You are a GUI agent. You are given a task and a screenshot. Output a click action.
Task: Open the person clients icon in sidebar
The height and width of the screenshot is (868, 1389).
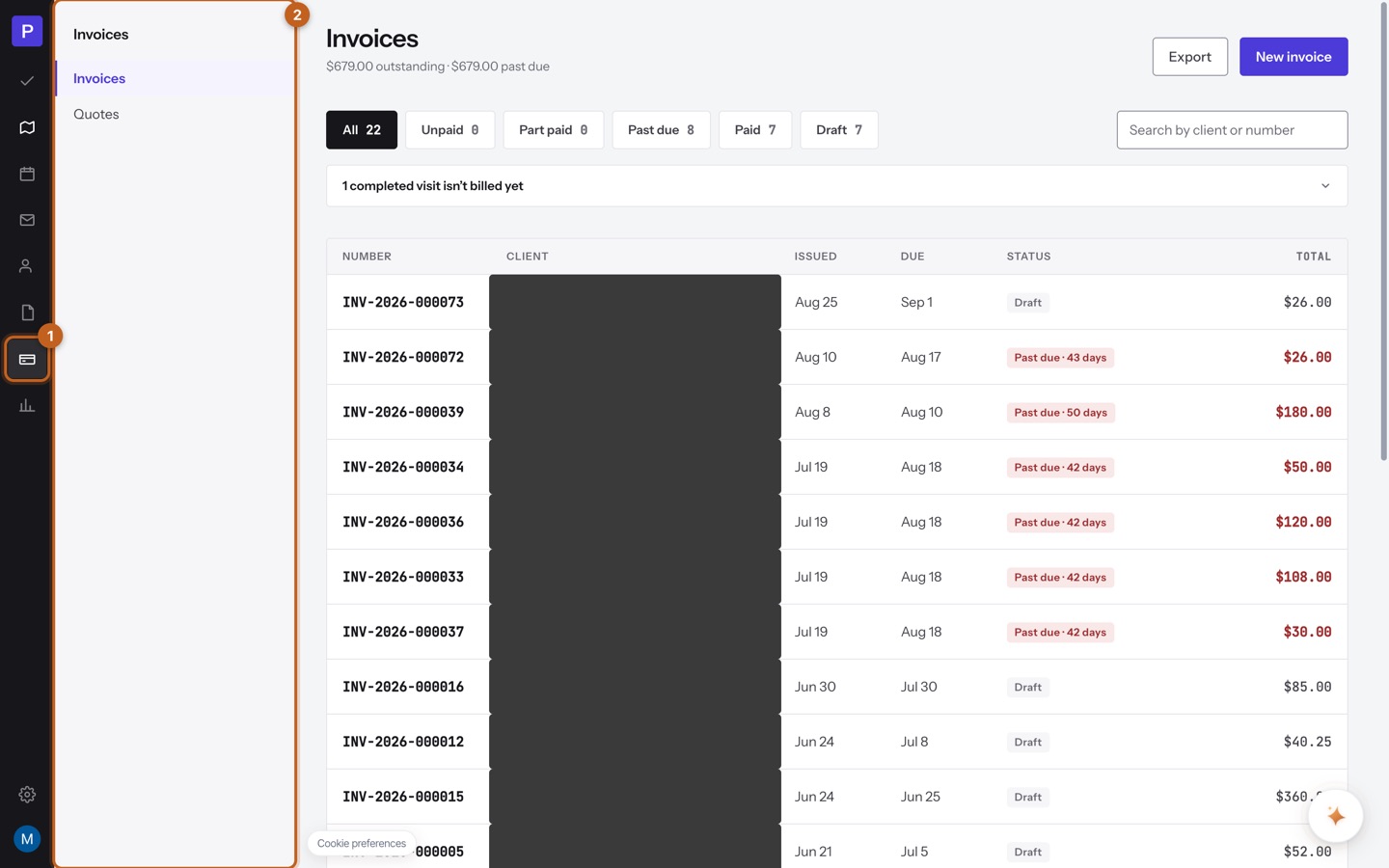pos(27,266)
